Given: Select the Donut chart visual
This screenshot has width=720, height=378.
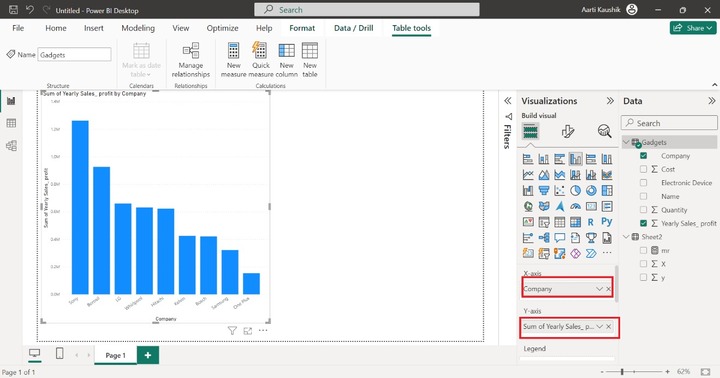Looking at the screenshot, I should [591, 191].
